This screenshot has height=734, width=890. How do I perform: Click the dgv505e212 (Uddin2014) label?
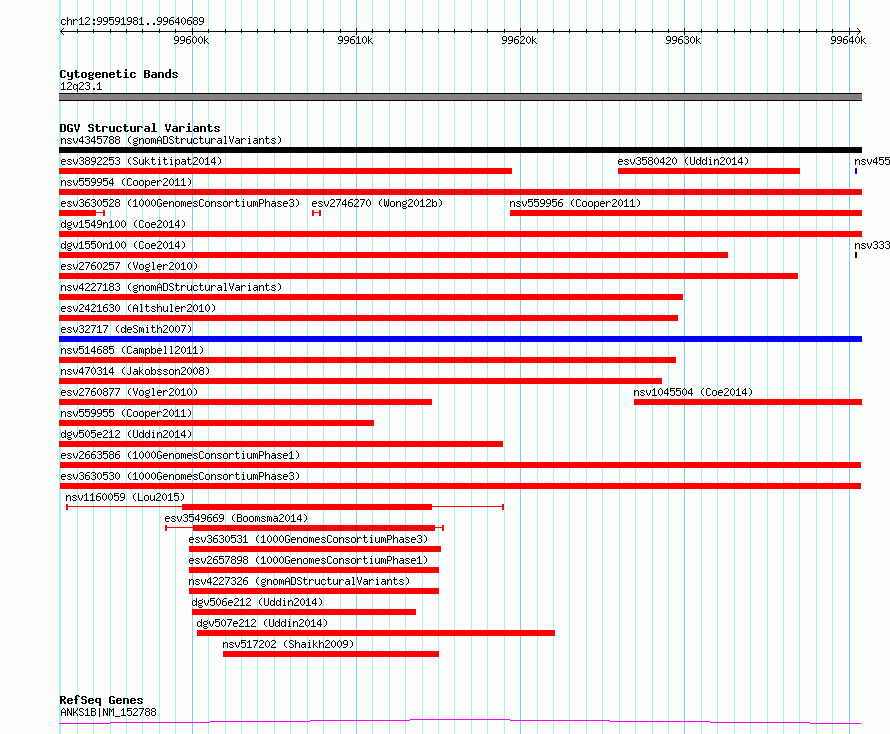pos(126,434)
